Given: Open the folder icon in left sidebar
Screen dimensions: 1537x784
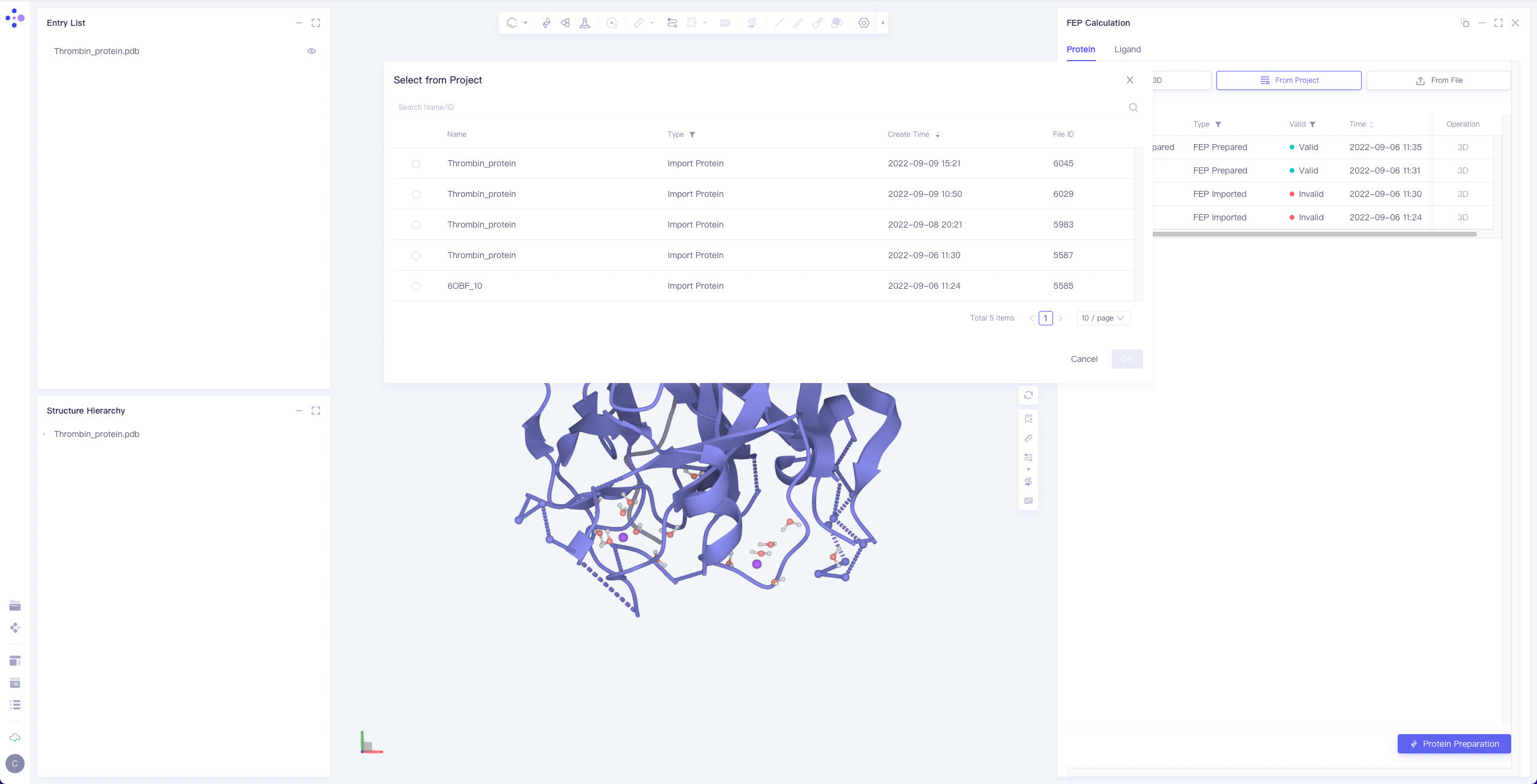Looking at the screenshot, I should pos(15,606).
